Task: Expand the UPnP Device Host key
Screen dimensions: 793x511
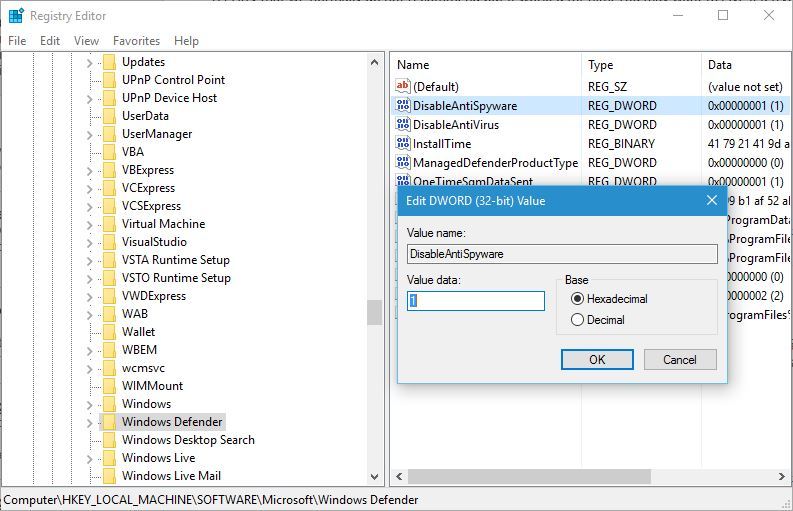Action: [x=90, y=99]
